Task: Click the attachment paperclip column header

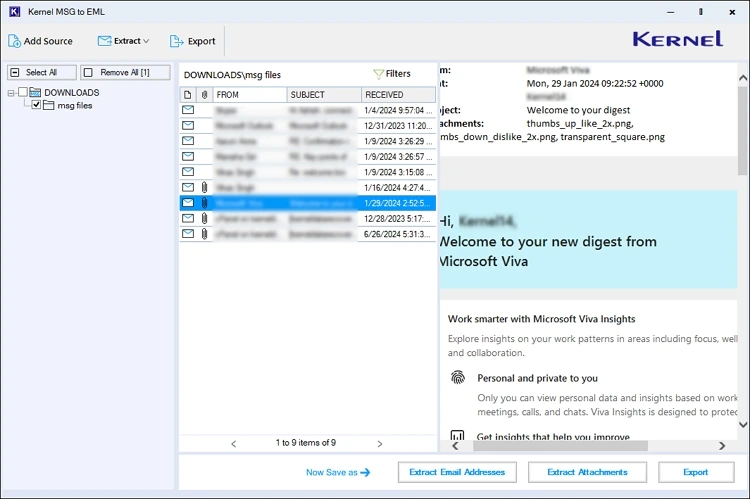Action: click(204, 95)
